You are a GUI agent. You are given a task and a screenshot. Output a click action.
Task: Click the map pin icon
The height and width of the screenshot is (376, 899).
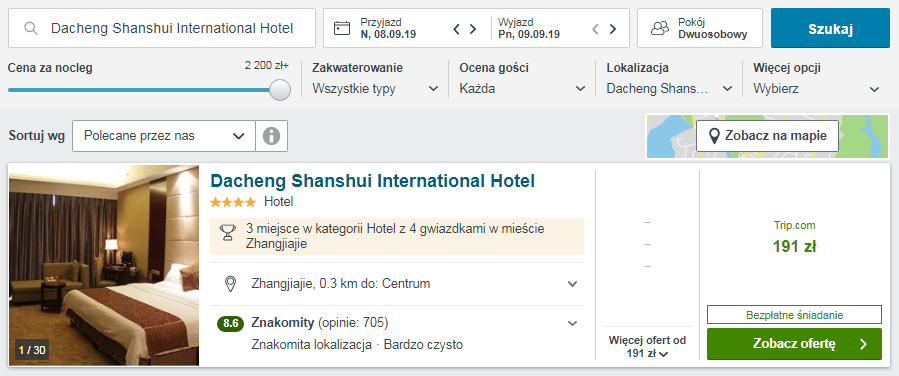click(714, 136)
